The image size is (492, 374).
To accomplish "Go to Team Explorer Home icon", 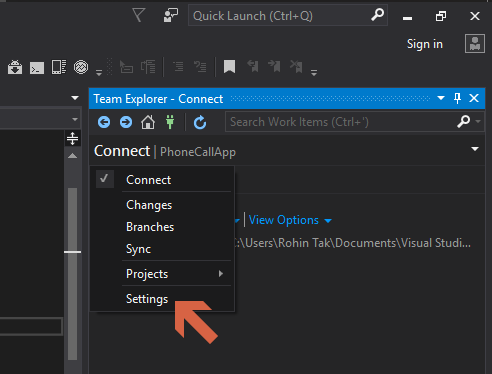I will (x=148, y=122).
